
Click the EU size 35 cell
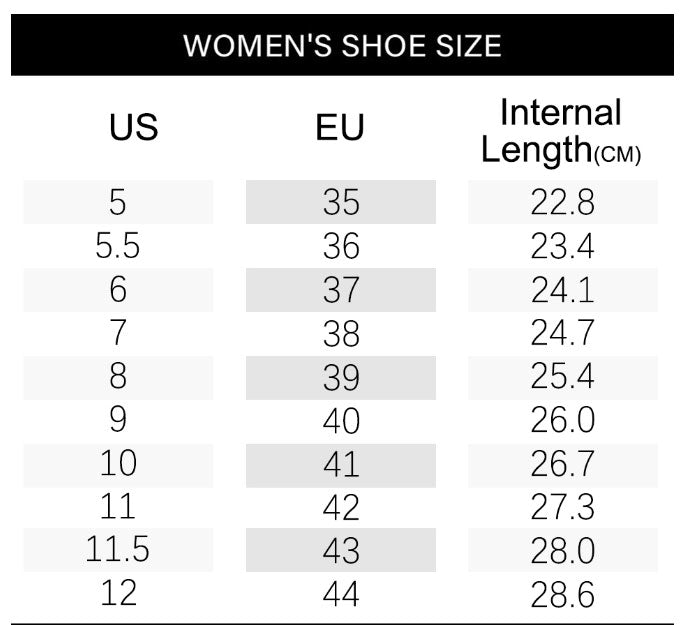[341, 202]
